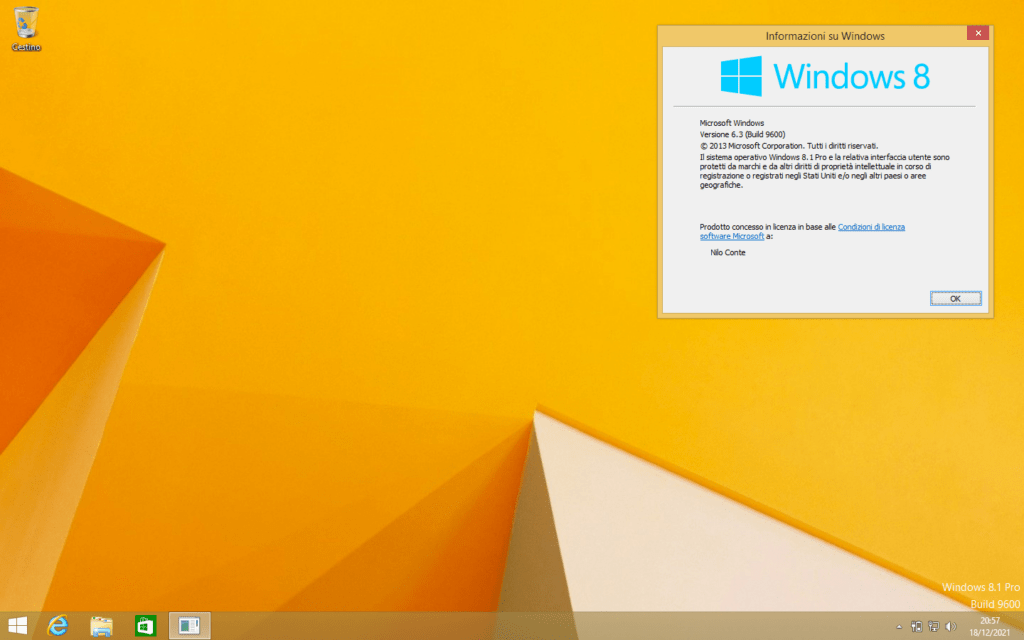Click the 2013 Microsoft Corporation copyright line
This screenshot has height=640, width=1024.
click(x=788, y=145)
